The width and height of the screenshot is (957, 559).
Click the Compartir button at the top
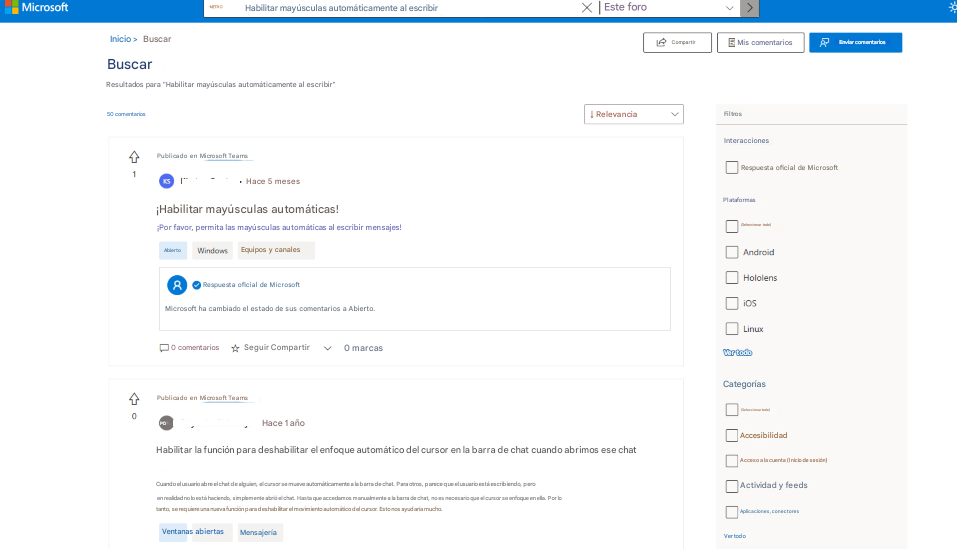coord(677,43)
